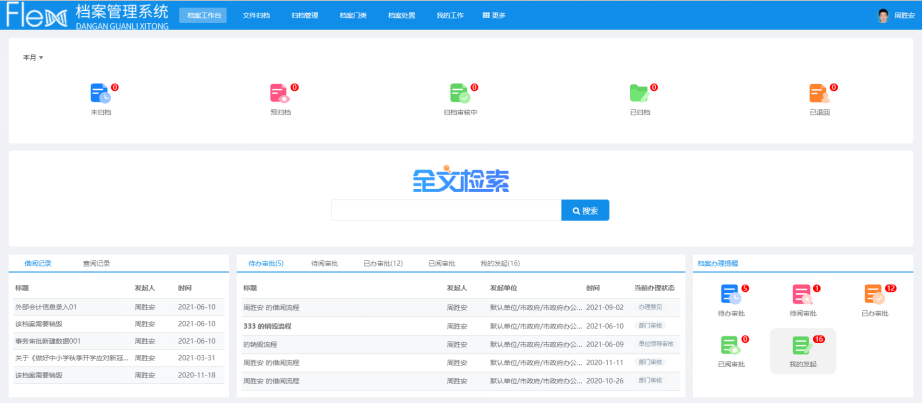Switch to the 已阅审批 tab
Image resolution: width=922 pixels, height=404 pixels.
click(442, 263)
